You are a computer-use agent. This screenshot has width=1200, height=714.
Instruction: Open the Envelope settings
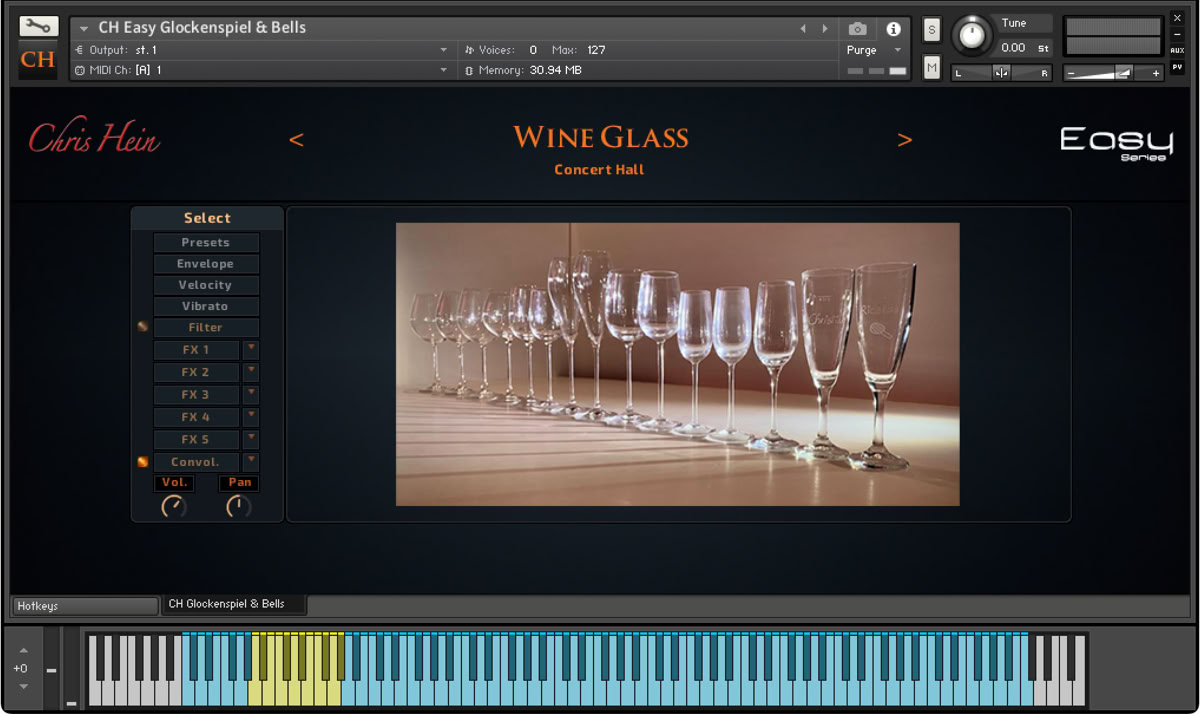[x=205, y=264]
